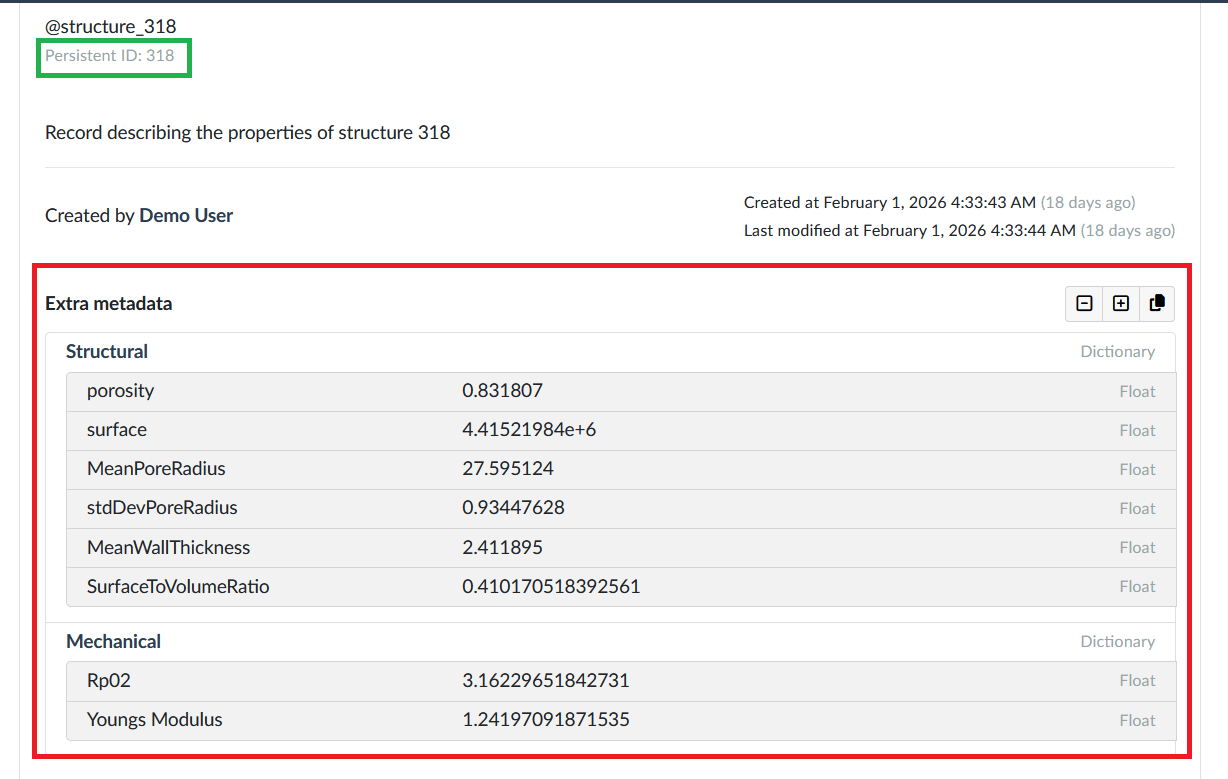This screenshot has width=1228, height=779.
Task: Click the Dictionary type label of Mechanical
Action: [1118, 642]
